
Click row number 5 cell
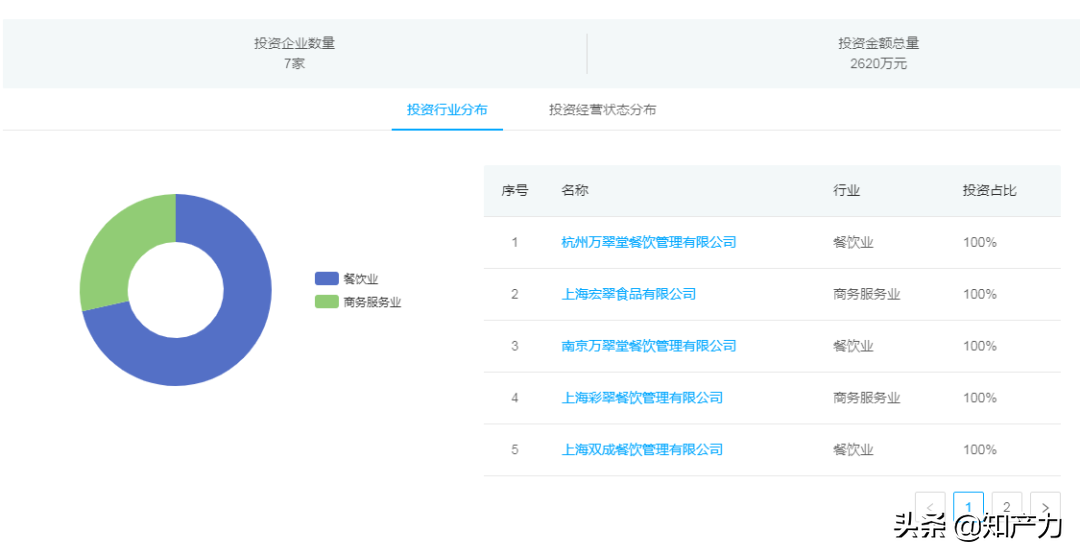[515, 450]
